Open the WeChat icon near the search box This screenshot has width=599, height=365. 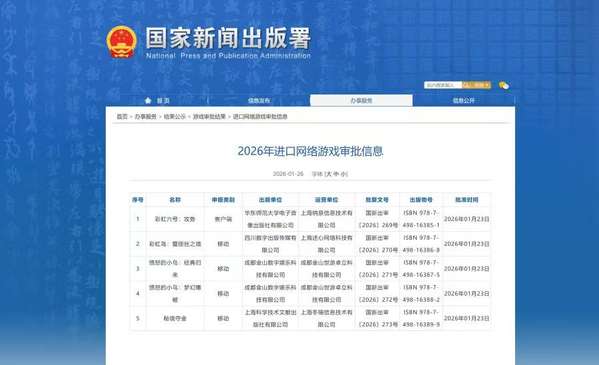(x=504, y=85)
